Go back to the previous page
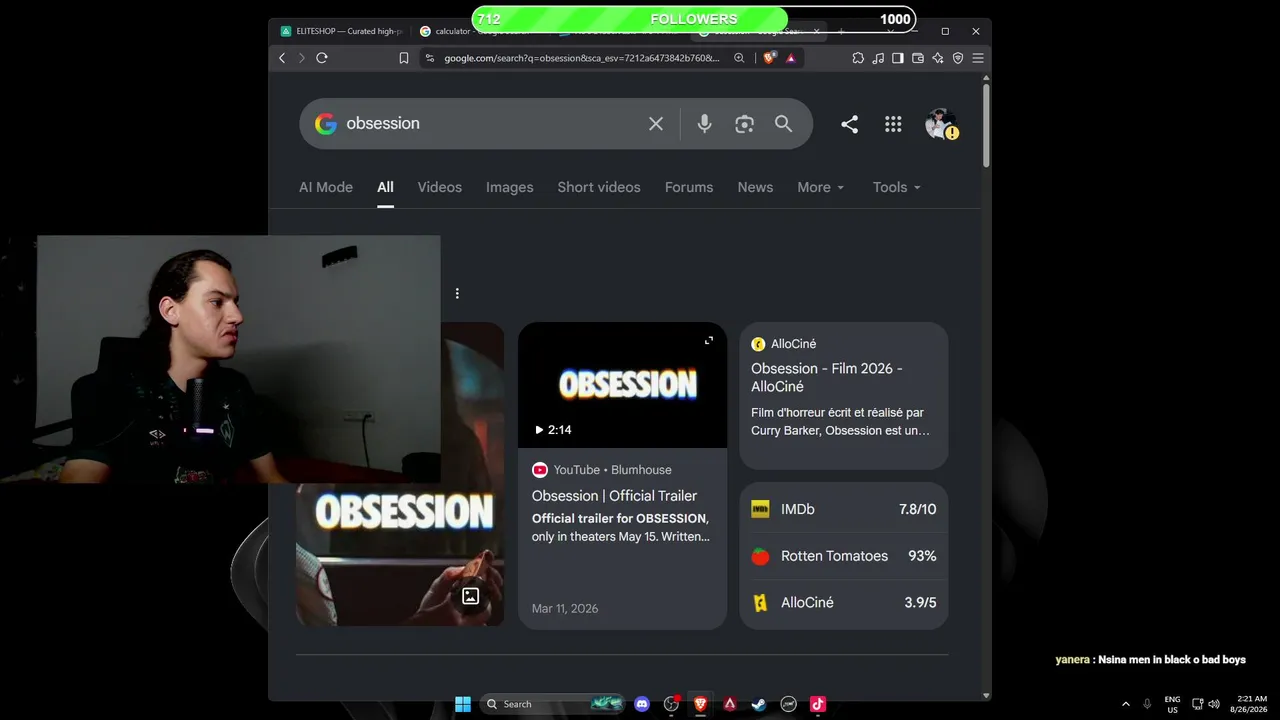Image resolution: width=1280 pixels, height=720 pixels. pyautogui.click(x=282, y=58)
